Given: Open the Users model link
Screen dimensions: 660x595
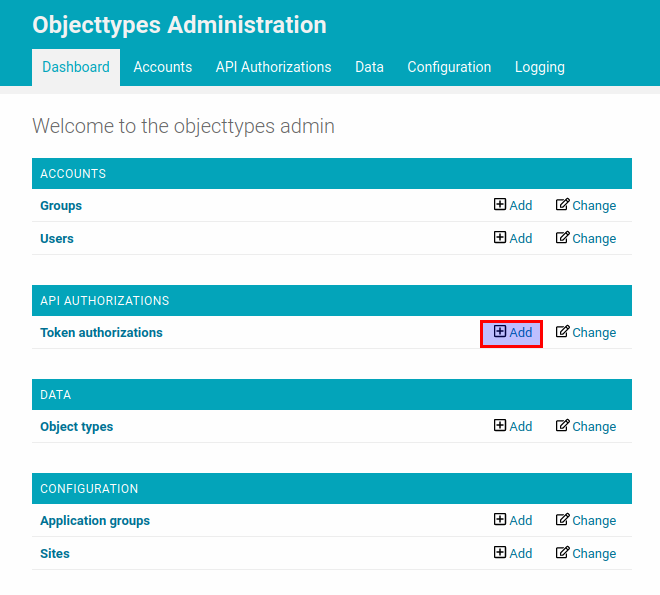Looking at the screenshot, I should (57, 239).
